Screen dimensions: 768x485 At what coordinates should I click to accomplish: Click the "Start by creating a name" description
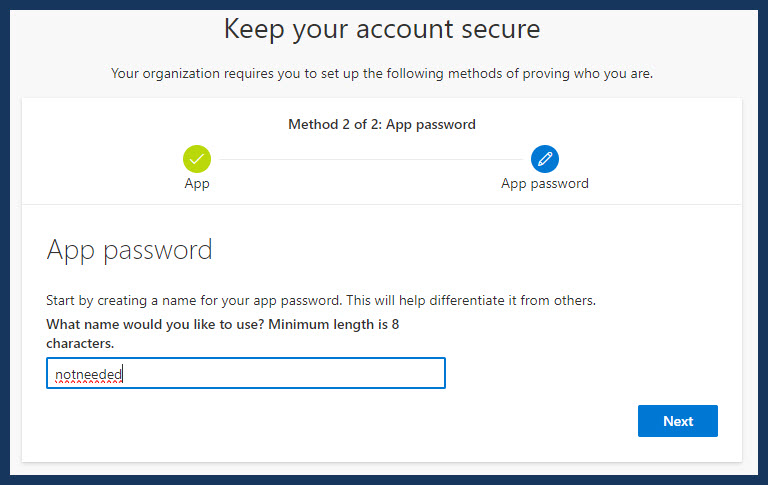[194, 300]
